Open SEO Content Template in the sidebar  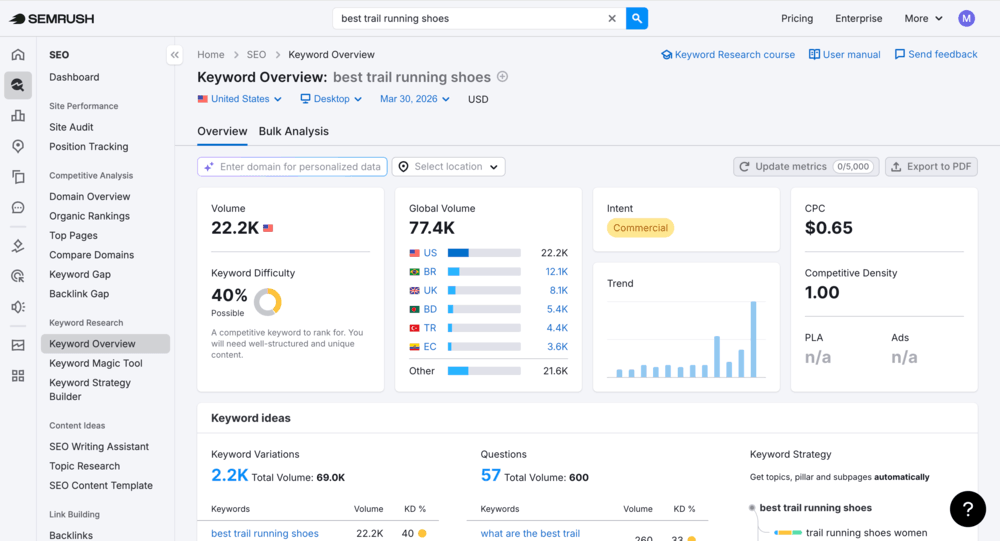coord(101,485)
